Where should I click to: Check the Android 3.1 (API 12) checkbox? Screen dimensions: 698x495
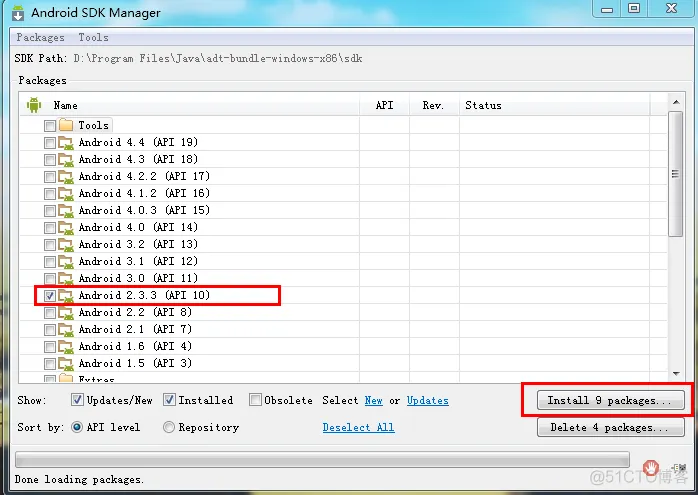(x=50, y=261)
